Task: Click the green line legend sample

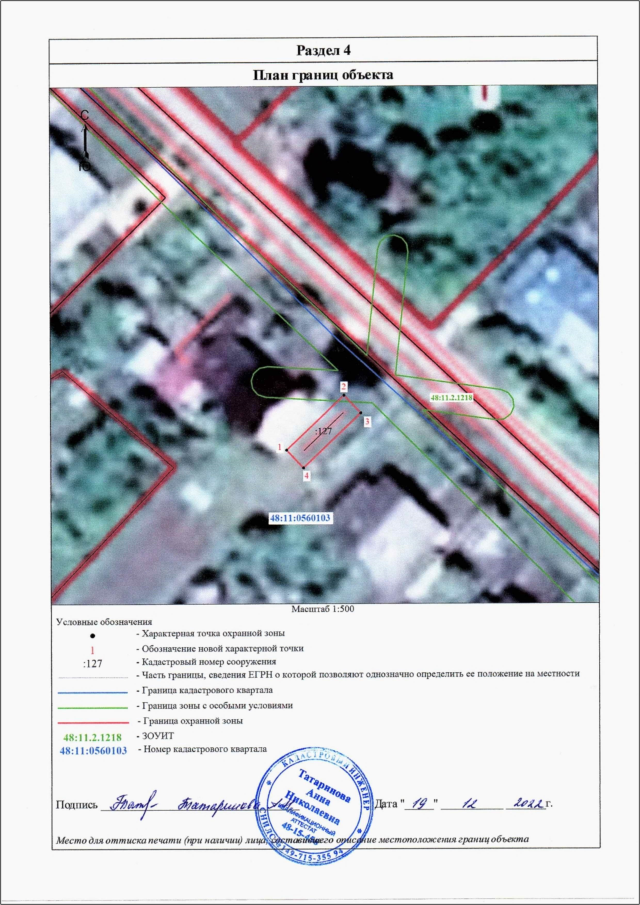Action: 93,707
